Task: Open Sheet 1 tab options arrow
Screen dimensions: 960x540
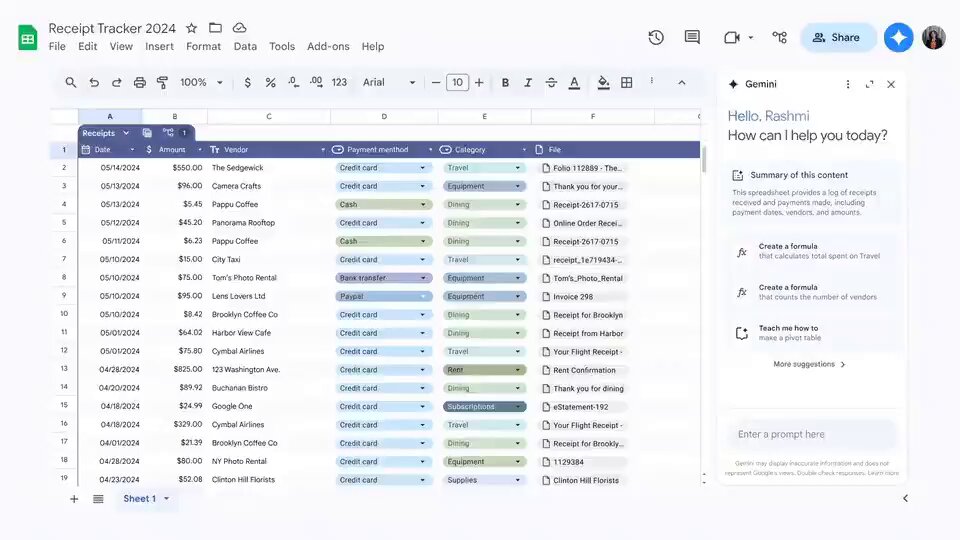Action: 167,499
